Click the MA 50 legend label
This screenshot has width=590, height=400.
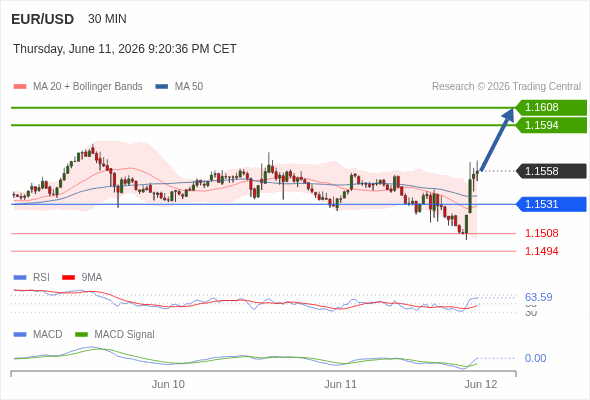point(189,87)
